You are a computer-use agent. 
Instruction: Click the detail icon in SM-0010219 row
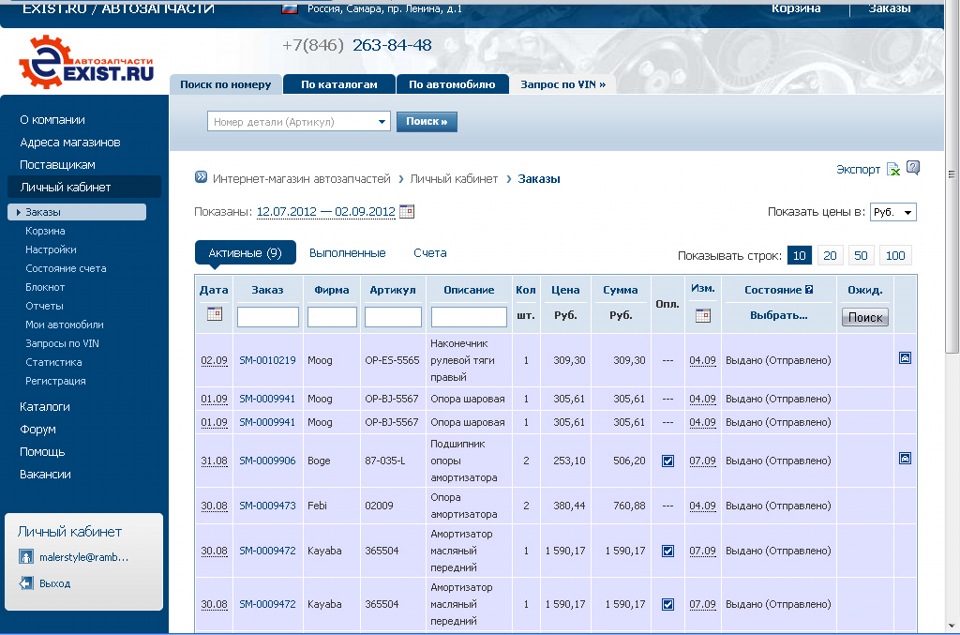click(x=905, y=358)
